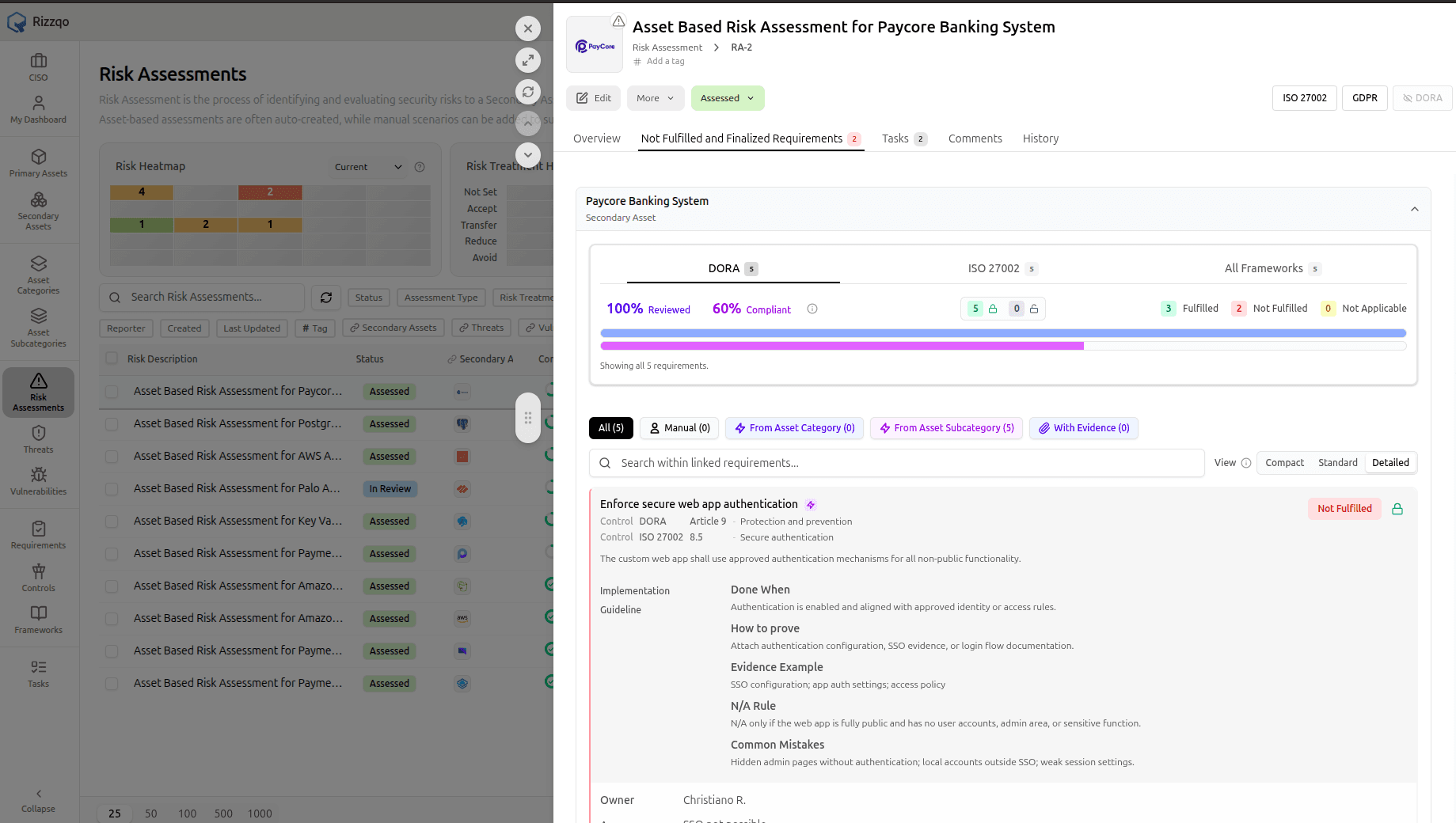Select ISO 27002 requirements tab
Screen dimensions: 1456x823
(1002, 268)
